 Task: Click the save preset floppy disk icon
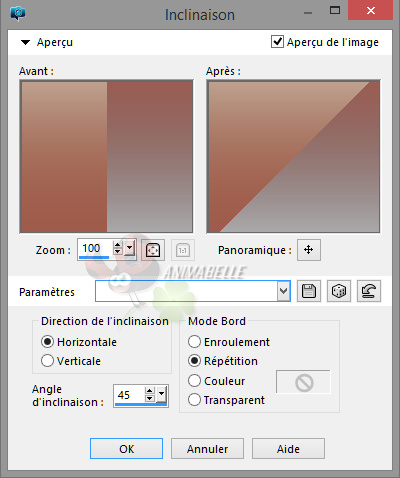click(309, 291)
